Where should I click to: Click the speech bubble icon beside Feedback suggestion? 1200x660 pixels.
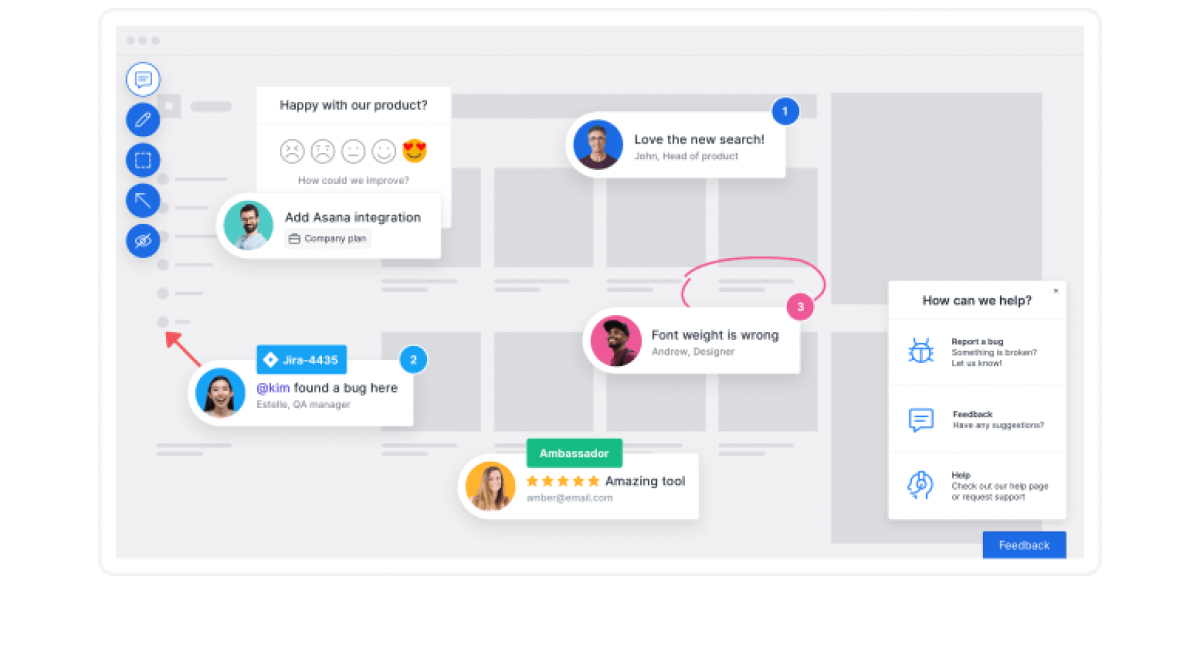click(920, 420)
